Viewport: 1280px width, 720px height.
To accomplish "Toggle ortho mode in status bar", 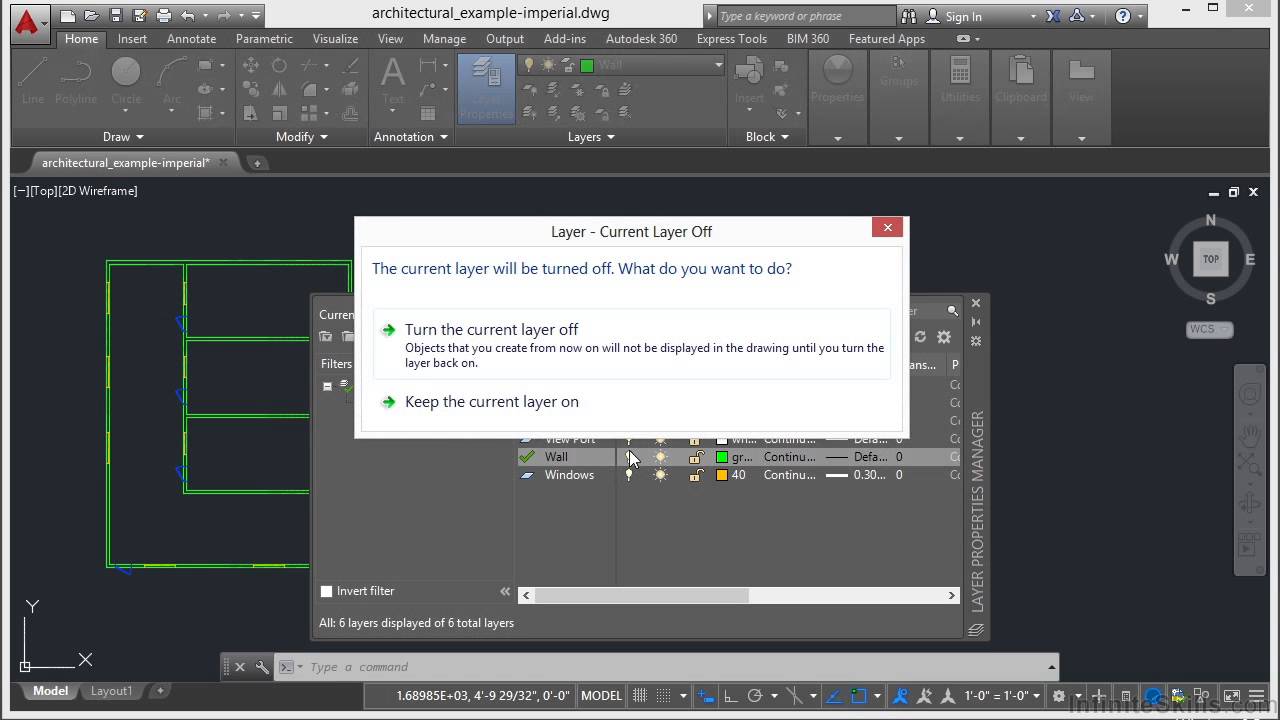I will point(730,696).
